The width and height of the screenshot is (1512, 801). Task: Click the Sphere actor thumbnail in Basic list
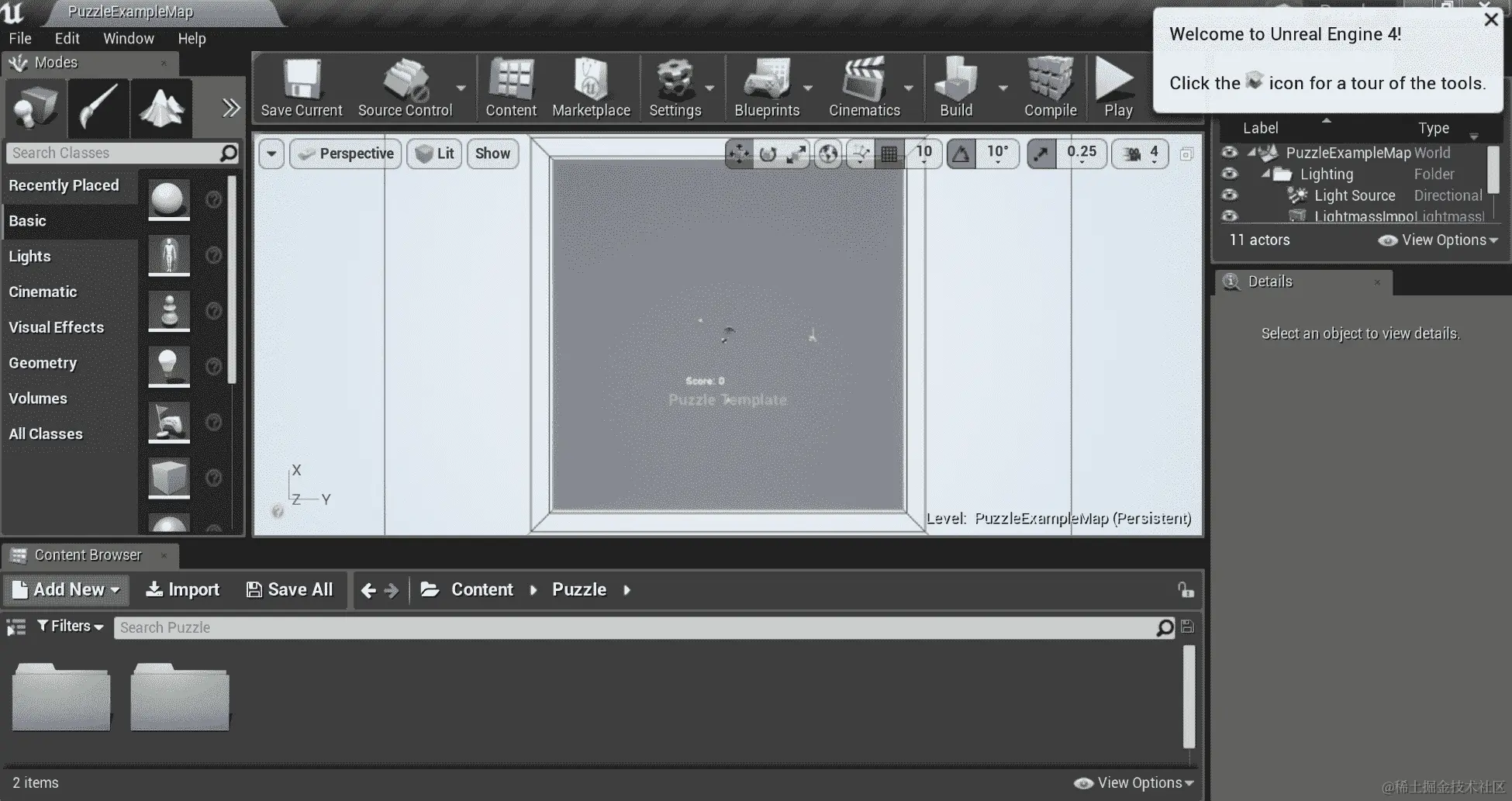point(169,199)
